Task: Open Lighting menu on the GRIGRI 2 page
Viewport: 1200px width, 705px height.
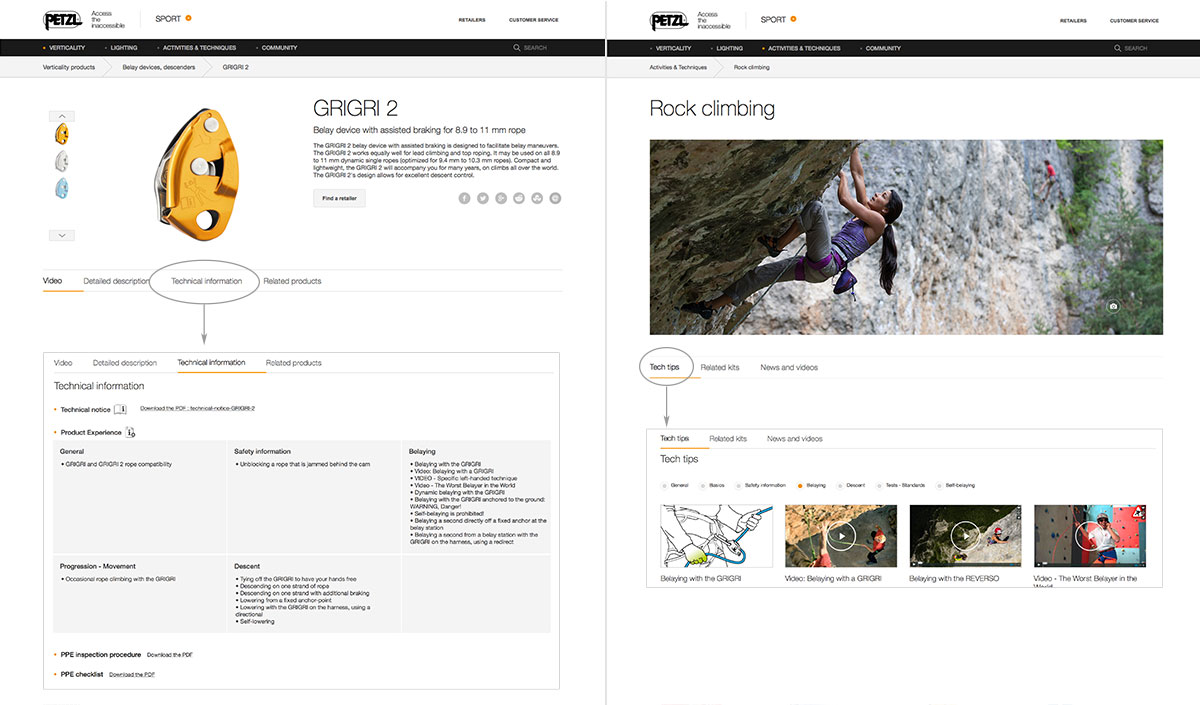Action: (x=123, y=48)
